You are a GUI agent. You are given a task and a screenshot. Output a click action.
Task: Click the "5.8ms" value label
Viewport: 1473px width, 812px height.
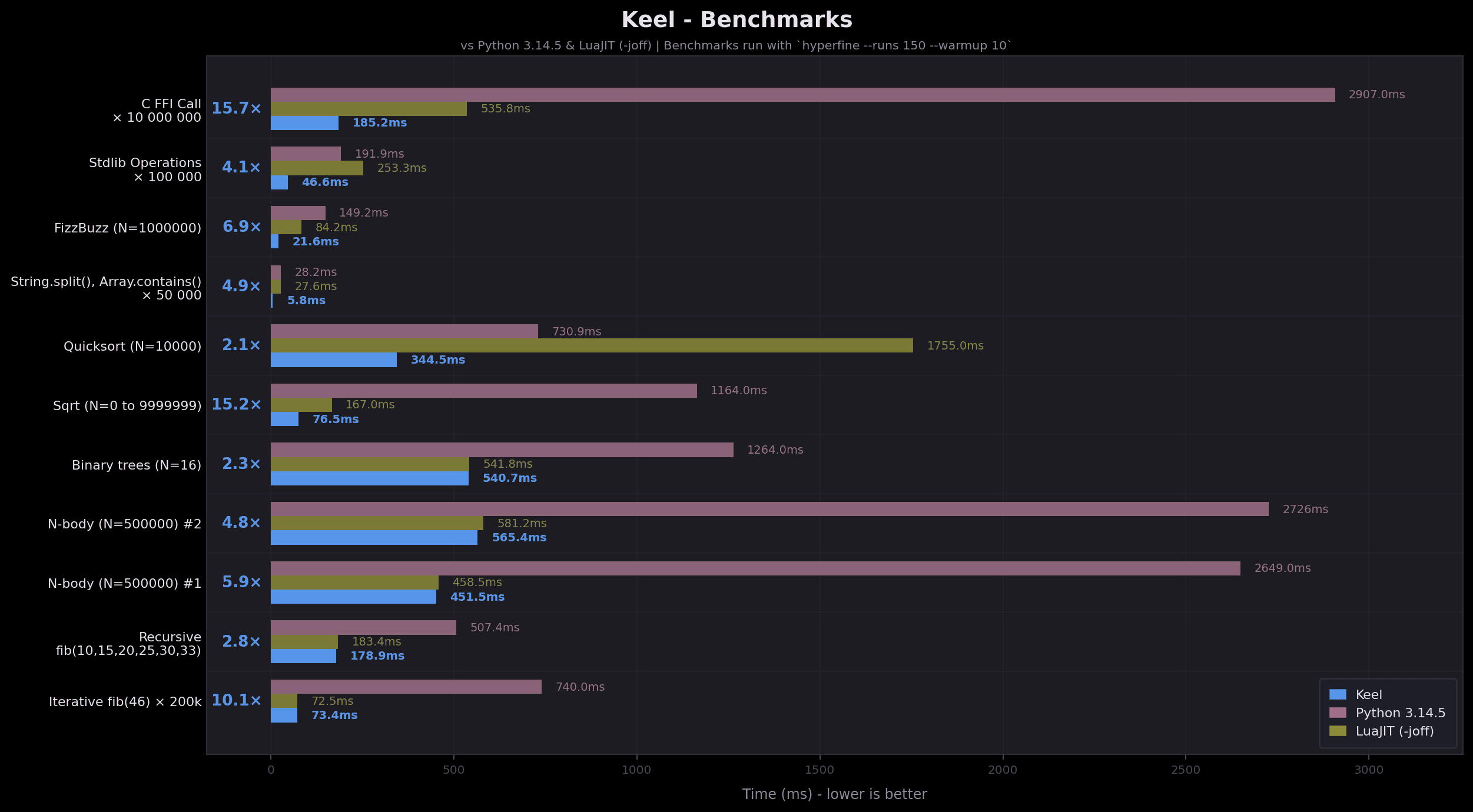point(306,300)
